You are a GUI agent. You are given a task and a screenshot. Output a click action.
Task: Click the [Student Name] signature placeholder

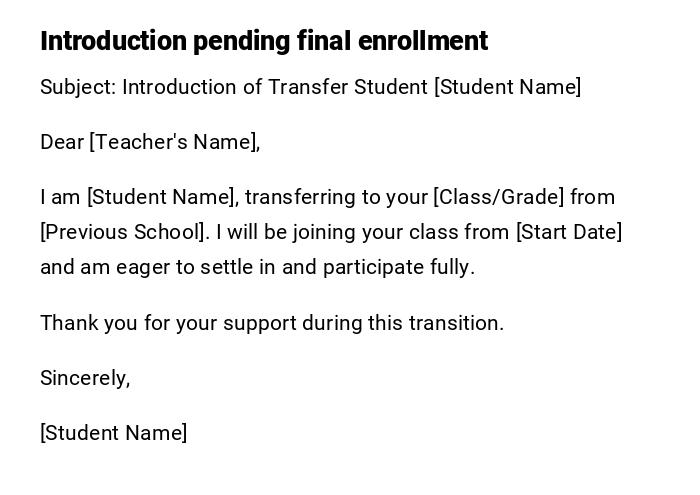click(x=114, y=433)
